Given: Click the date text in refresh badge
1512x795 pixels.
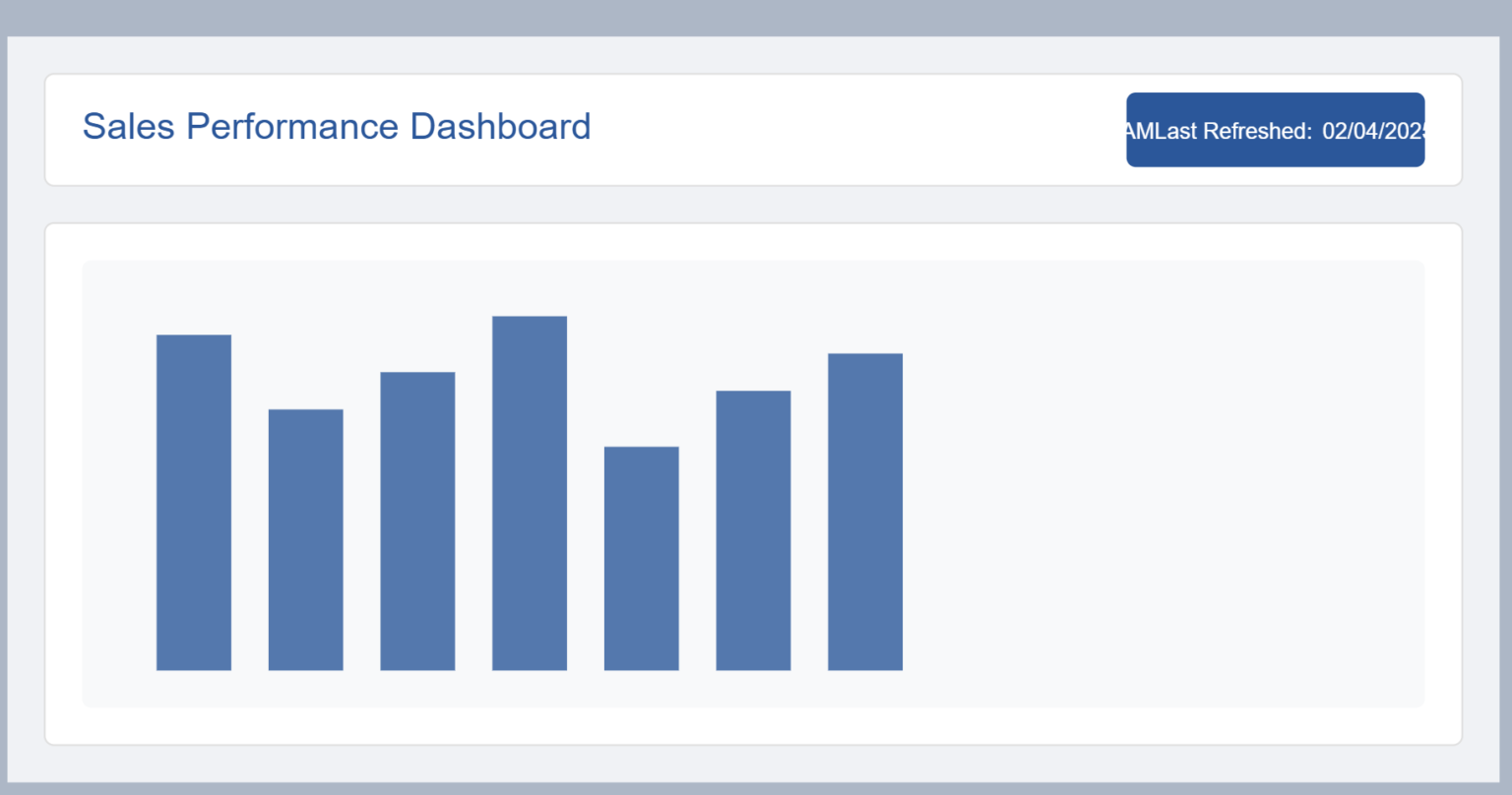Looking at the screenshot, I should [x=1373, y=131].
